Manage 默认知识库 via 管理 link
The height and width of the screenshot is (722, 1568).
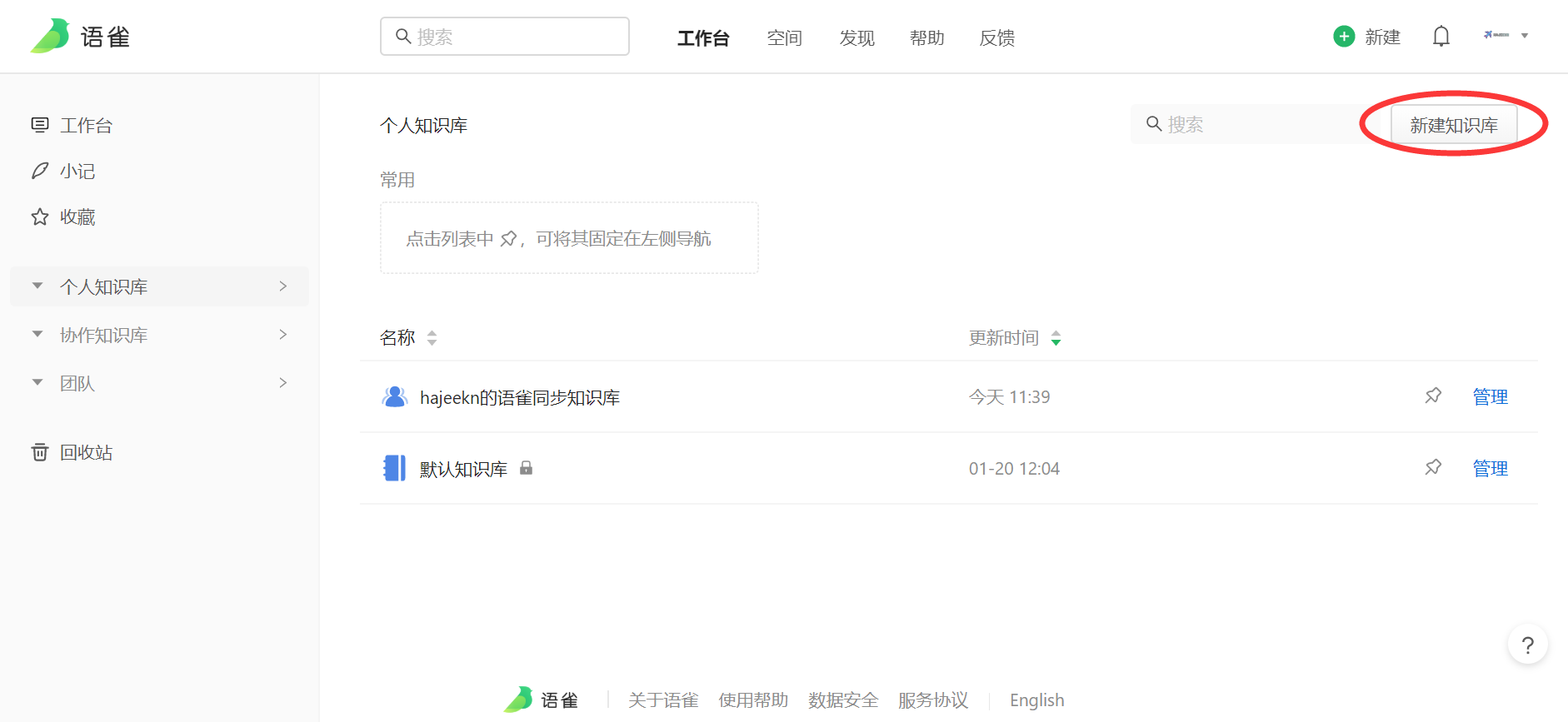pyautogui.click(x=1490, y=468)
